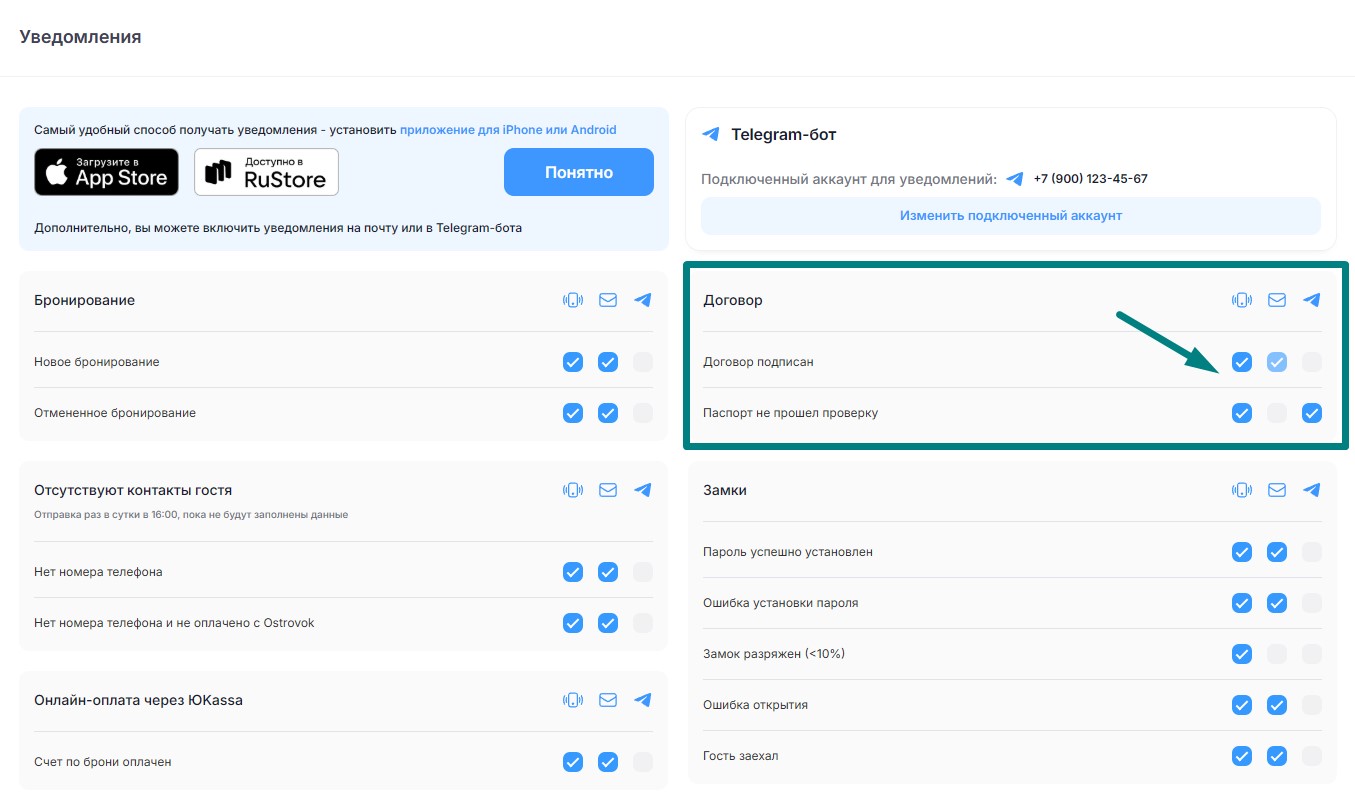Click Telegram icon in Онлайн-оплата через ЮKassa header
The width and height of the screenshot is (1355, 805).
coord(643,700)
